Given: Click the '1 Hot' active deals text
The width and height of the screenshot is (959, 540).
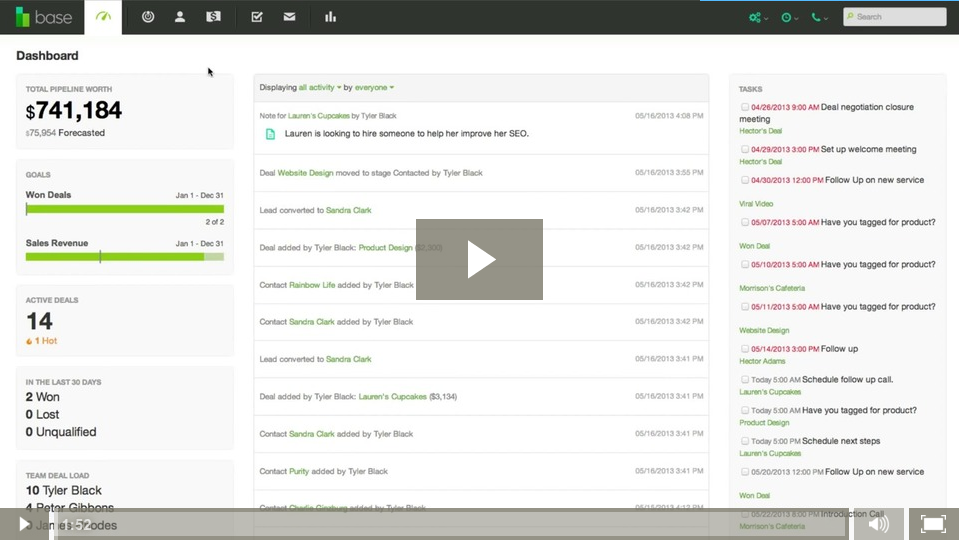Looking at the screenshot, I should click(x=45, y=341).
